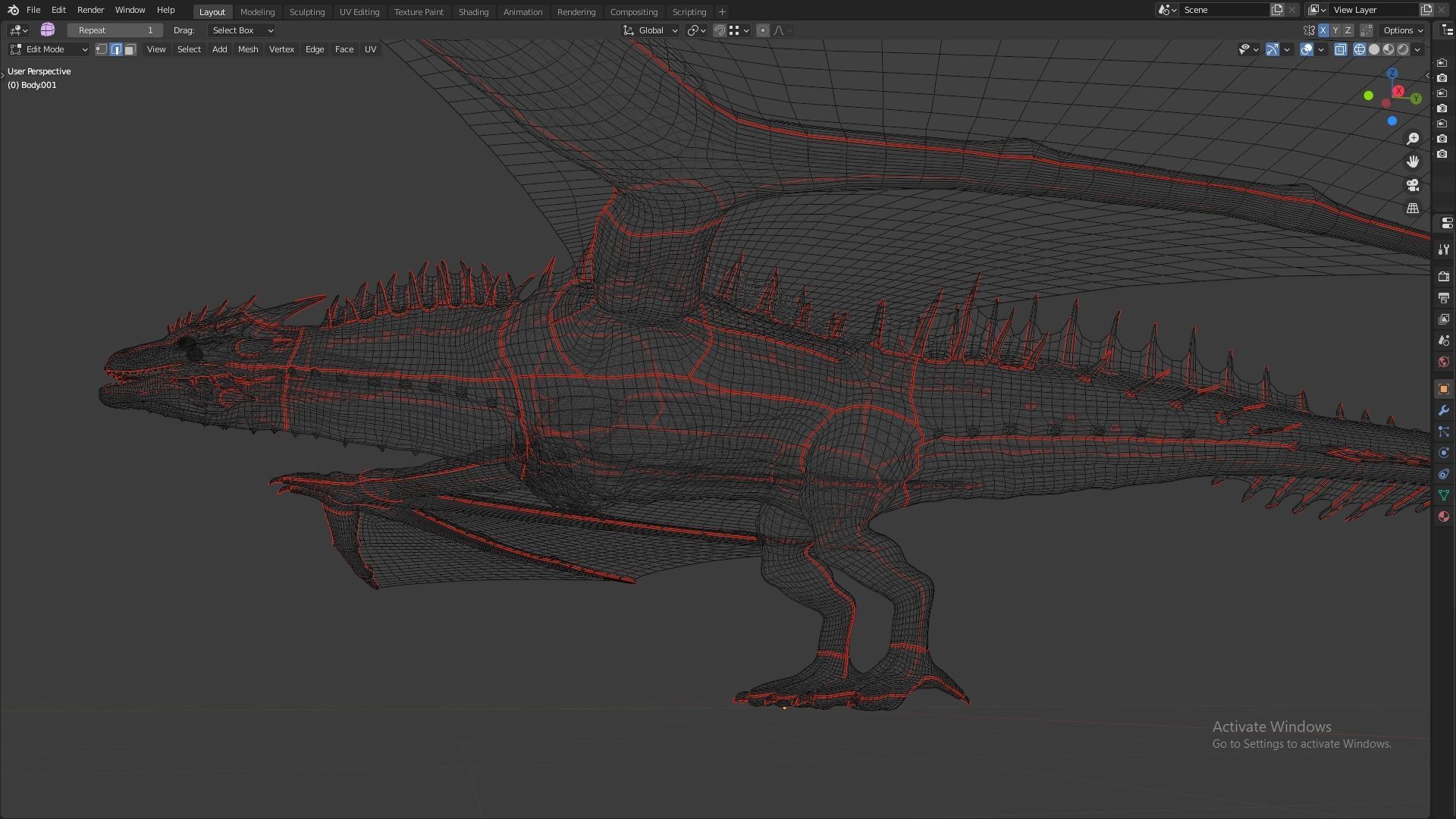This screenshot has height=819, width=1456.
Task: Open the Material properties icon
Action: click(1444, 516)
